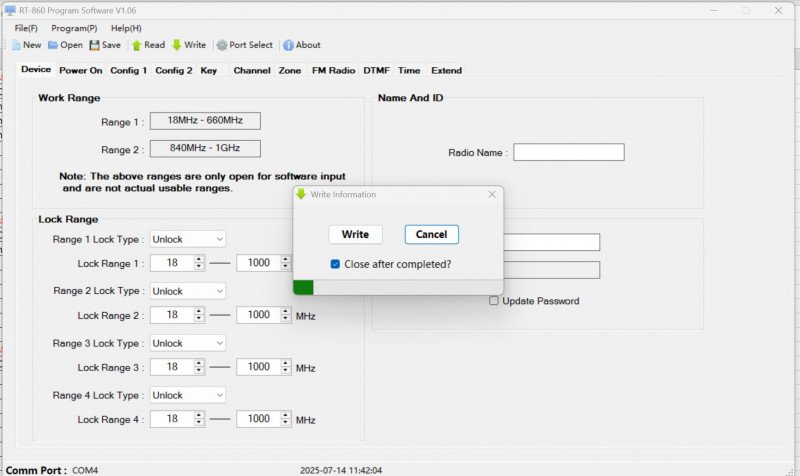800x476 pixels.
Task: Expand Range 2 Lock Type dropdown
Action: pyautogui.click(x=188, y=291)
